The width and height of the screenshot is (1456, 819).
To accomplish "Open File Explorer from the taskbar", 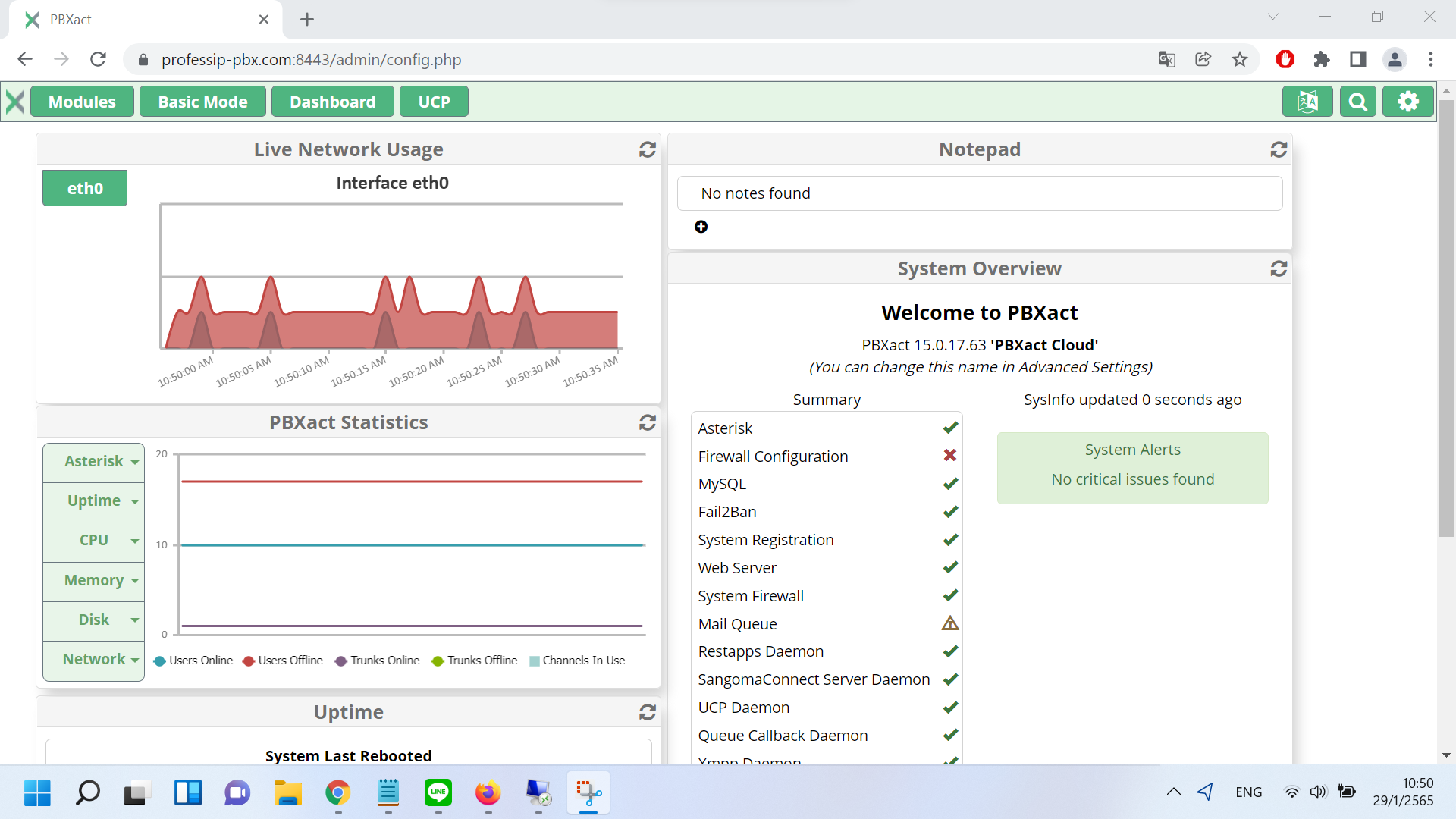I will [288, 792].
